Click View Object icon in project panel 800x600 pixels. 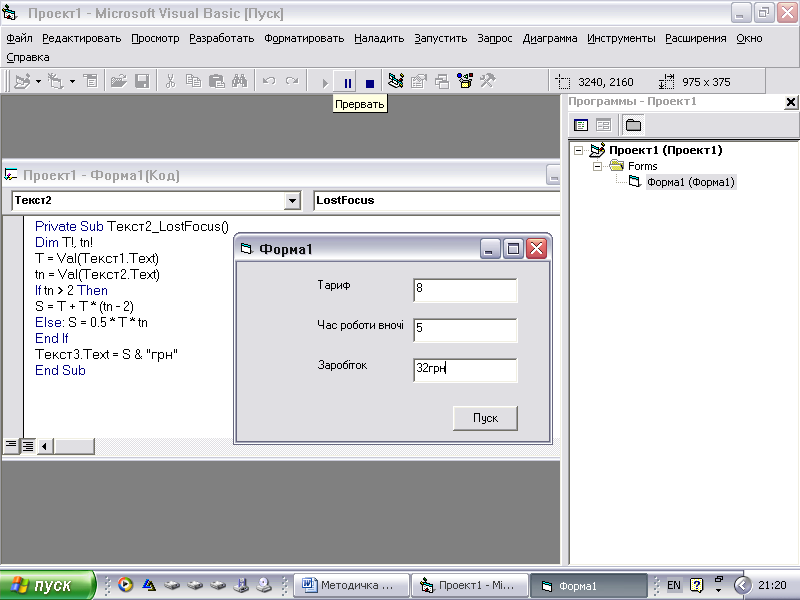click(604, 125)
